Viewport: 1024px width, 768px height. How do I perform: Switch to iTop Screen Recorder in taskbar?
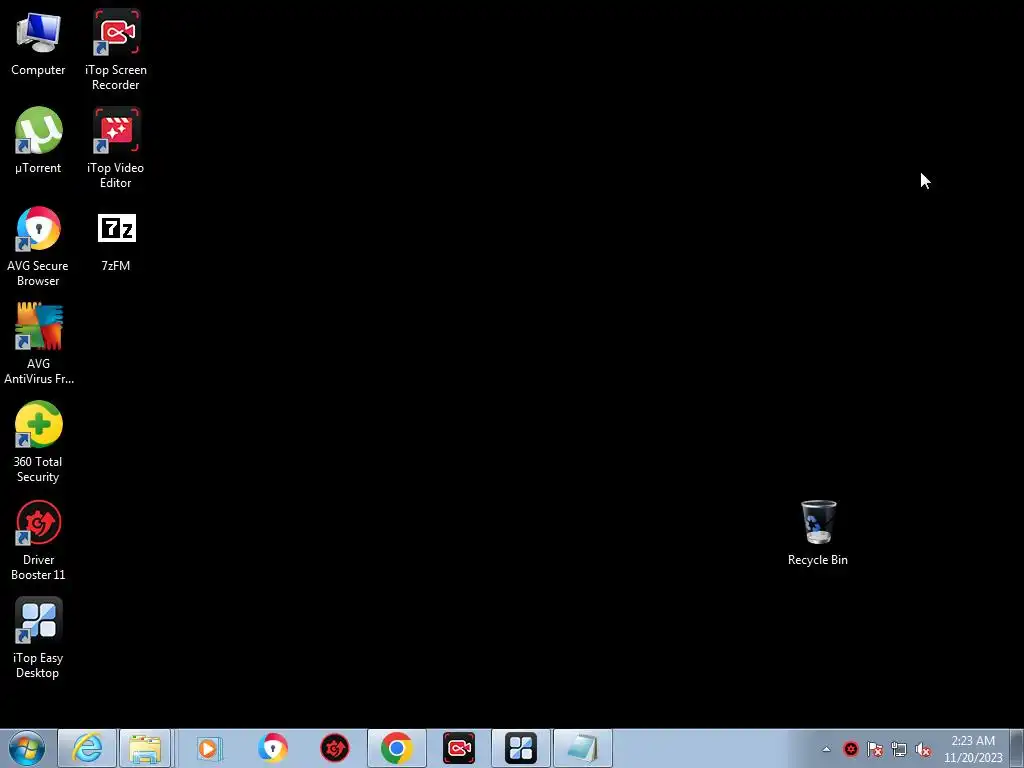pyautogui.click(x=458, y=748)
